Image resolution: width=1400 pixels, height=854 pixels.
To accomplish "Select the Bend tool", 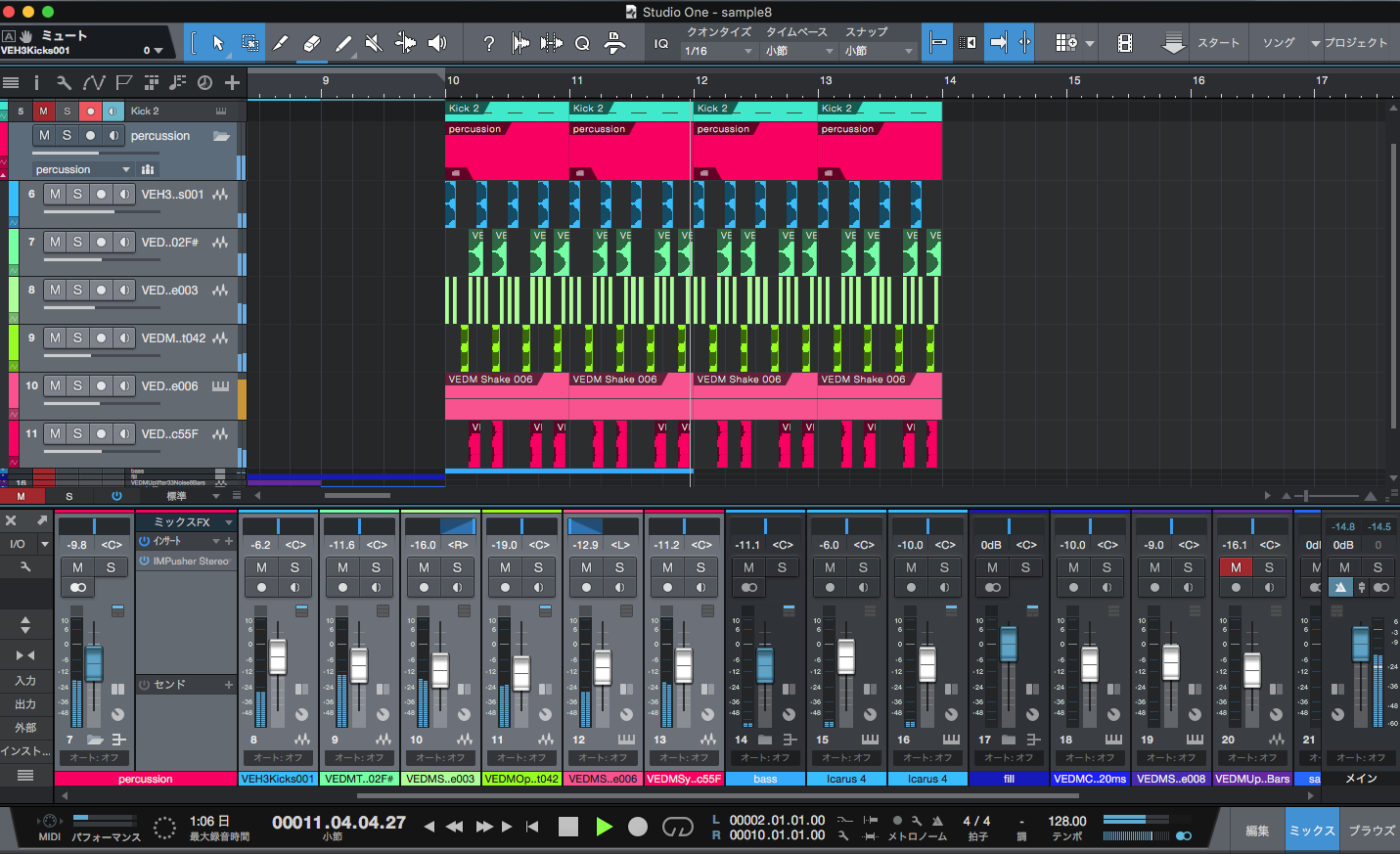I will click(x=405, y=43).
